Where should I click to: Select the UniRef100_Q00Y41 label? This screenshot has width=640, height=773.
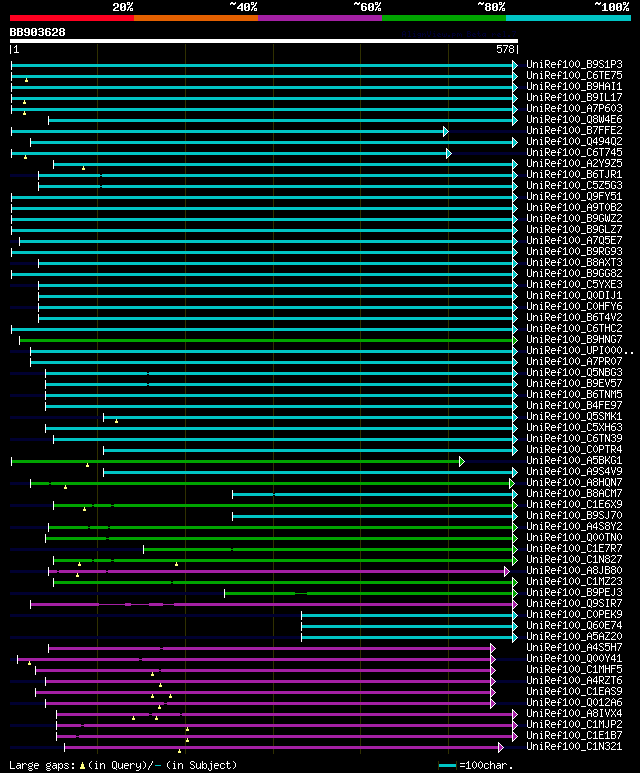[574, 658]
